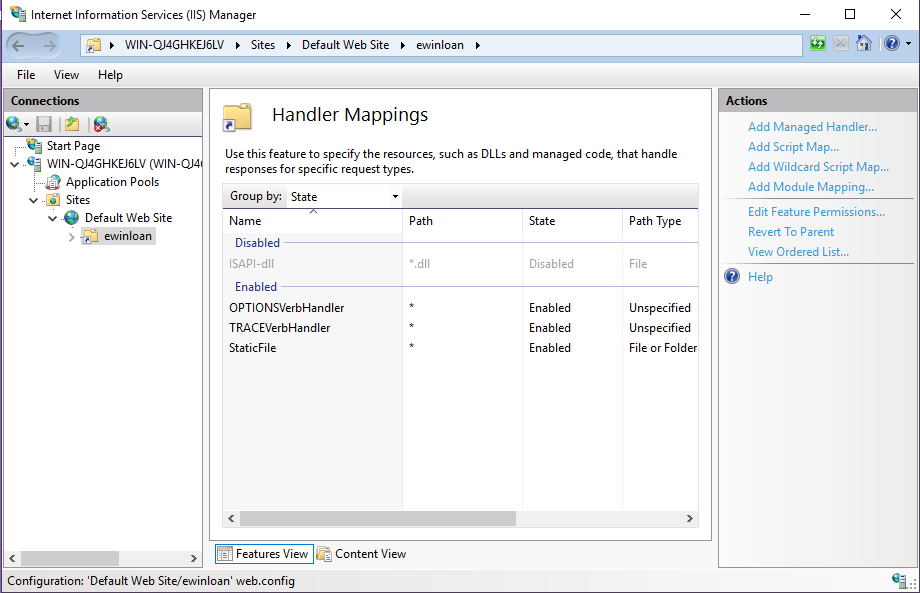Select Application Pools in Connections tree
920x593 pixels.
pyautogui.click(x=112, y=182)
